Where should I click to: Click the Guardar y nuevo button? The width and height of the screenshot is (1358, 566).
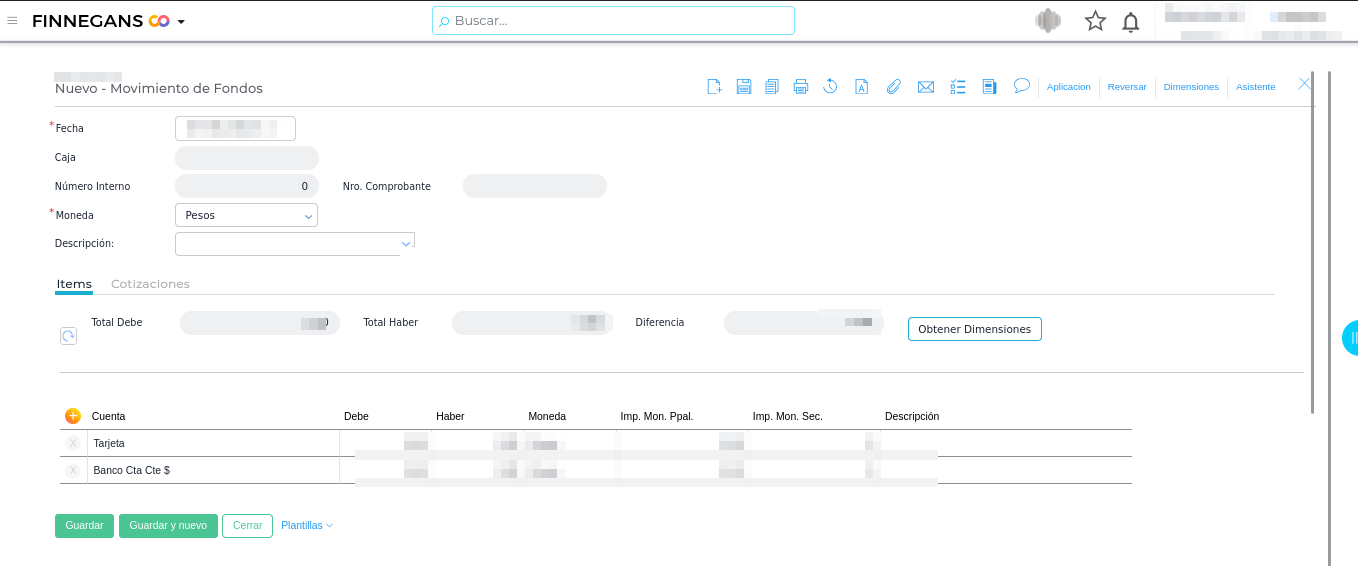pyautogui.click(x=168, y=525)
